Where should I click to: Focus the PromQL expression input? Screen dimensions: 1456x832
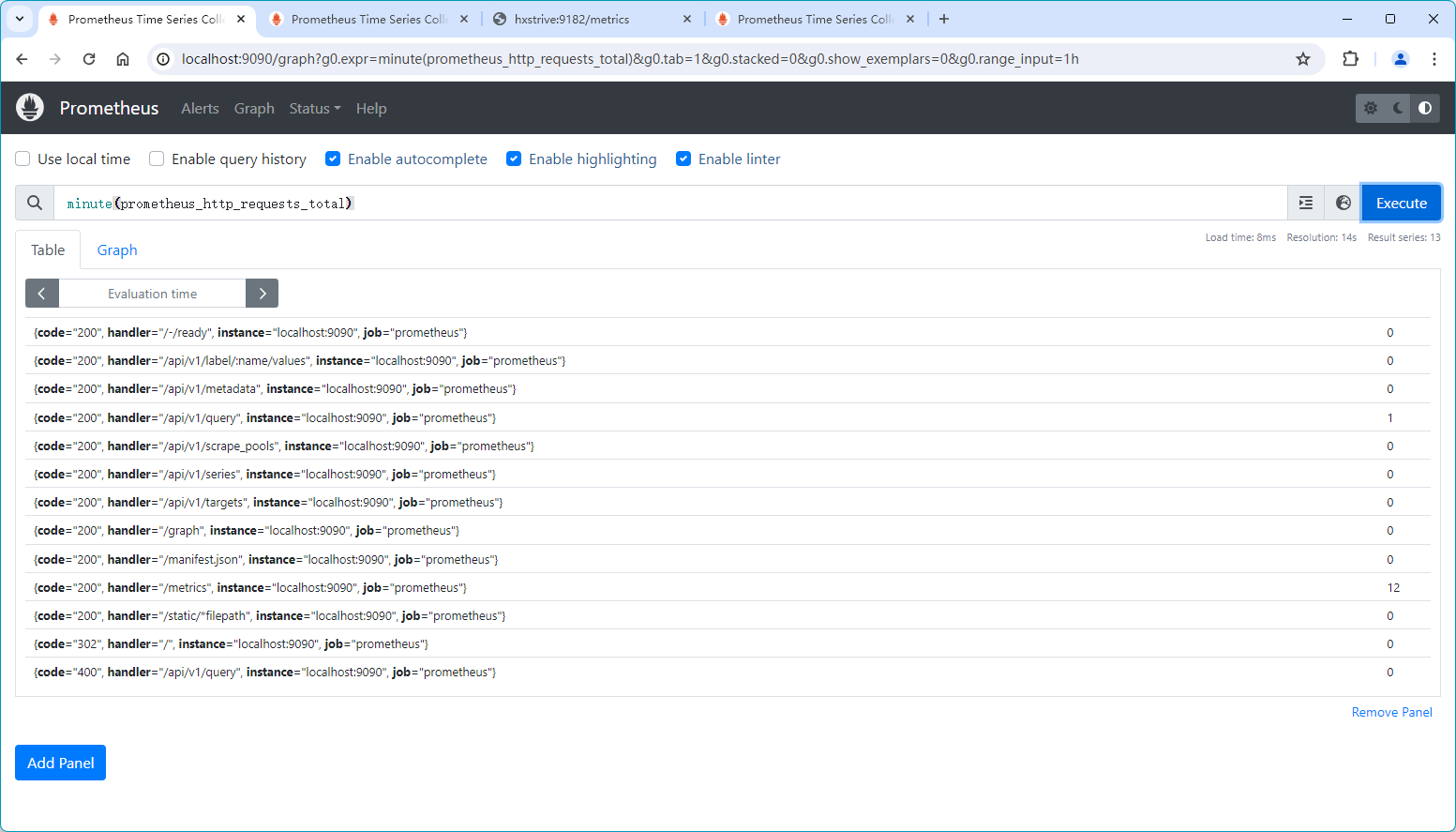click(x=670, y=203)
